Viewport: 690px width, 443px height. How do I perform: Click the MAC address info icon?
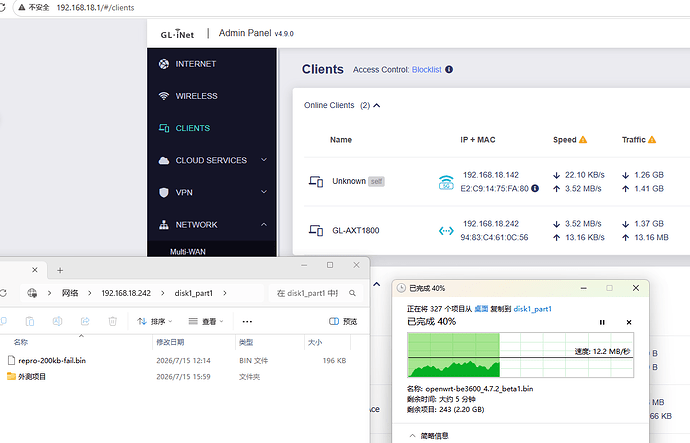(x=535, y=188)
